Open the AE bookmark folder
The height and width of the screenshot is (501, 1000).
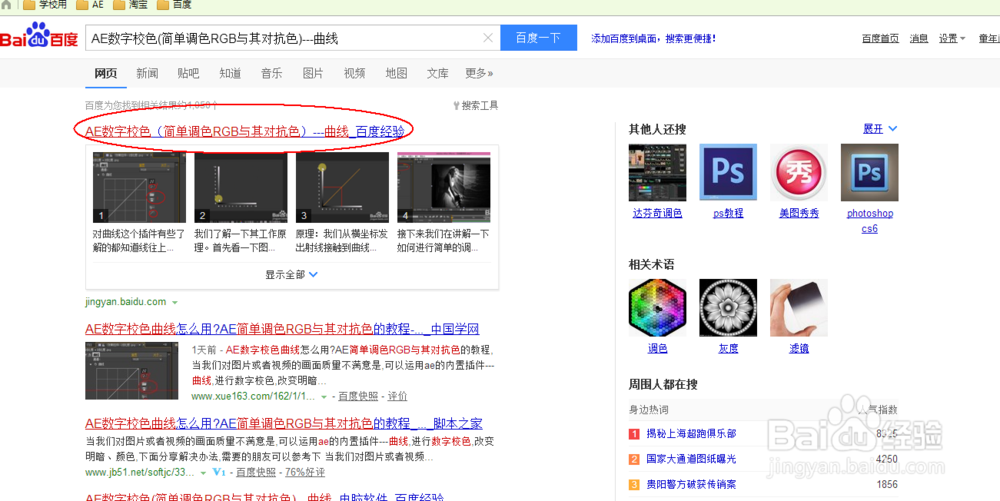pos(89,5)
